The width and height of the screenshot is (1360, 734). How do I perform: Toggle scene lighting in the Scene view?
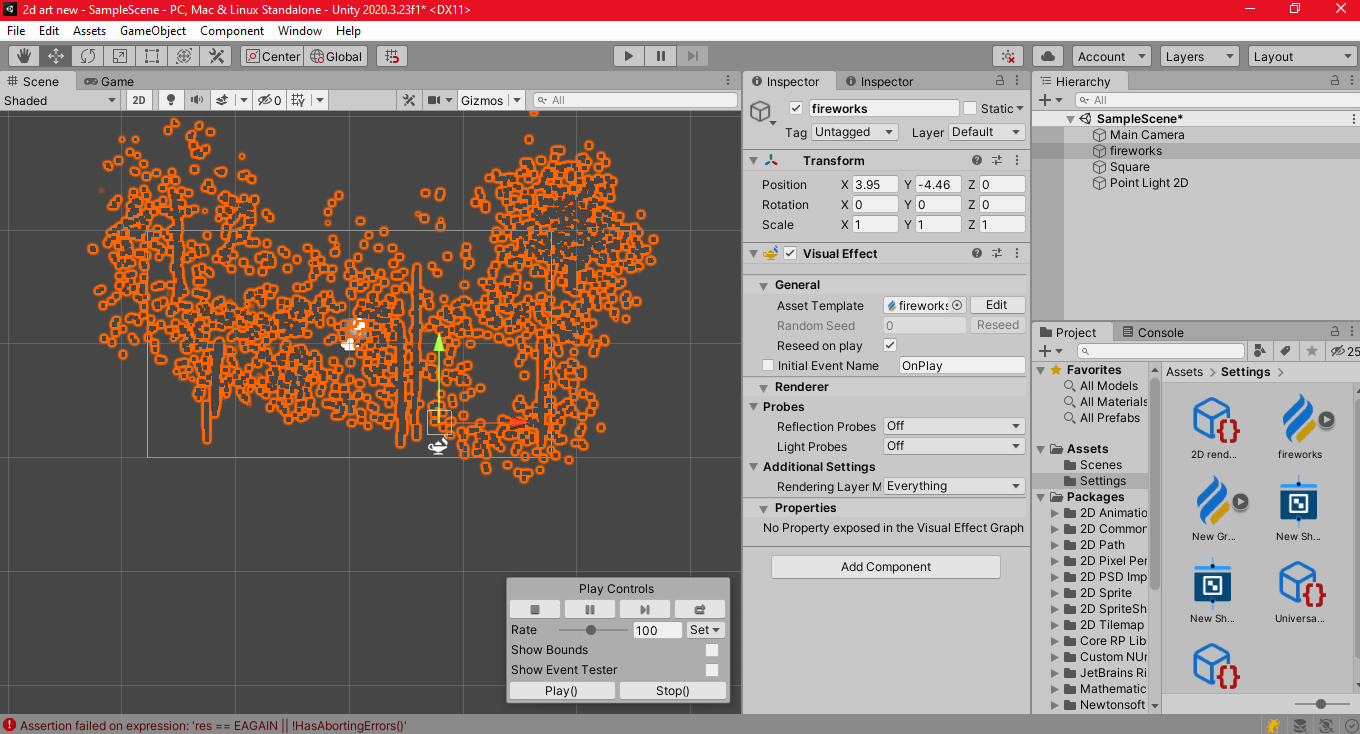click(170, 100)
